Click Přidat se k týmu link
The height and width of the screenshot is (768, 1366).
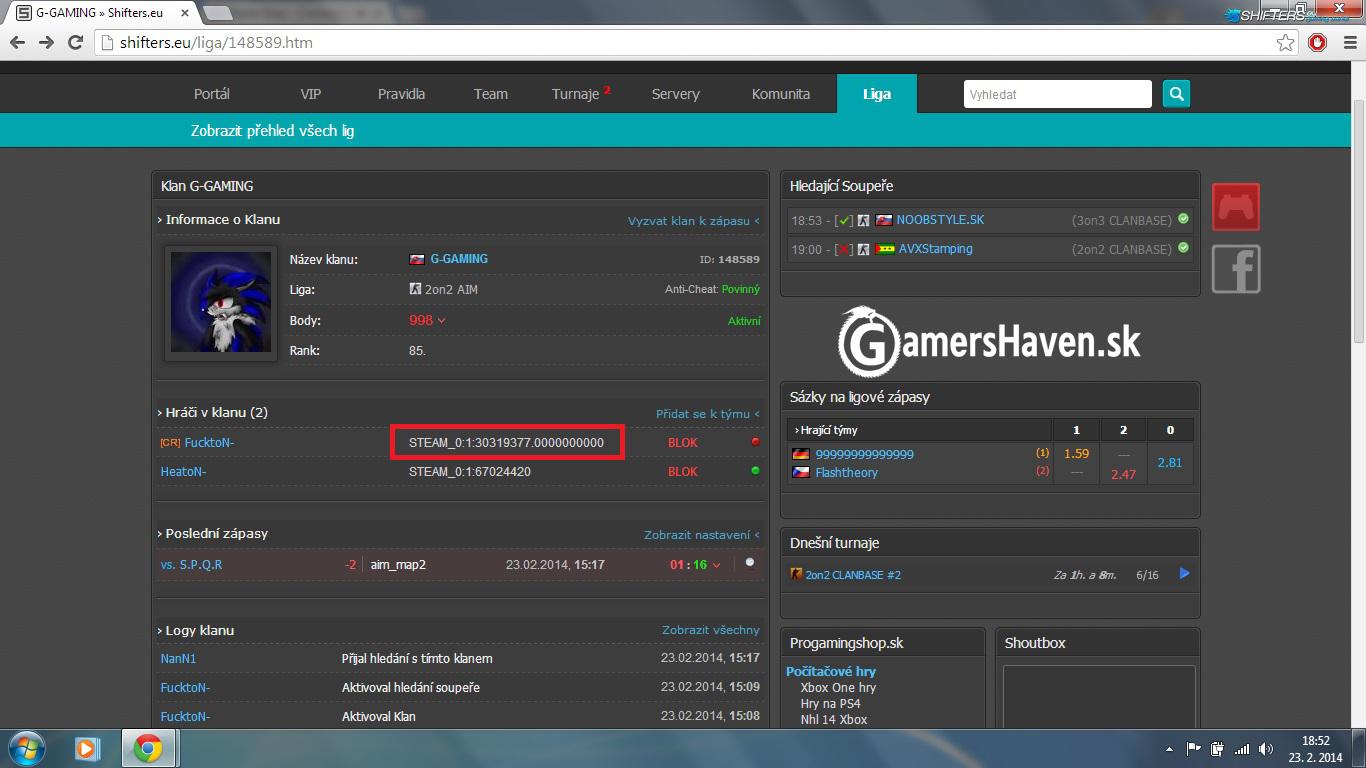[708, 414]
